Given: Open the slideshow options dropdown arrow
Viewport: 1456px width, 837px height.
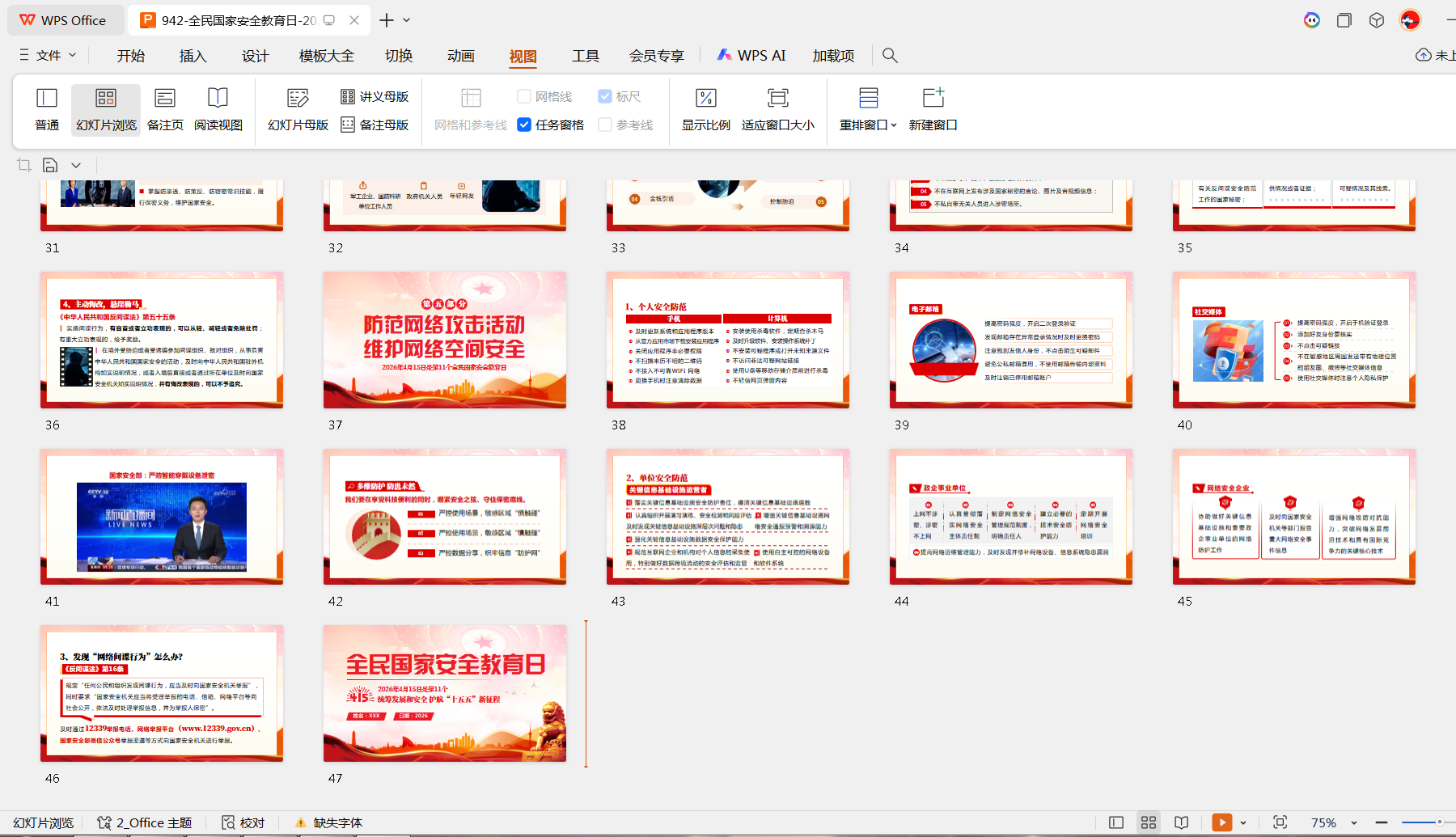Looking at the screenshot, I should click(x=1243, y=822).
